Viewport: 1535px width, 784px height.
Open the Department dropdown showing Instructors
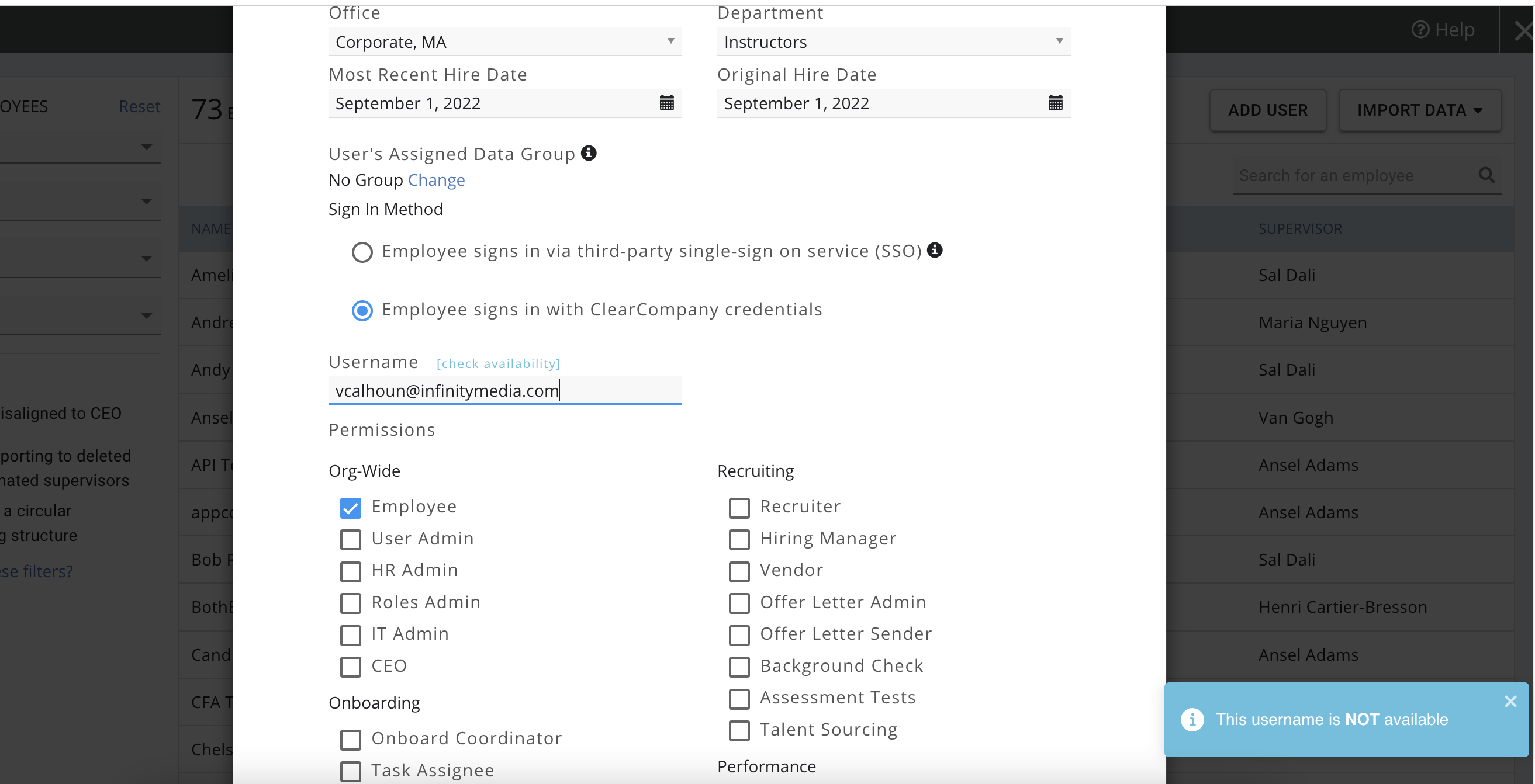[x=893, y=41]
